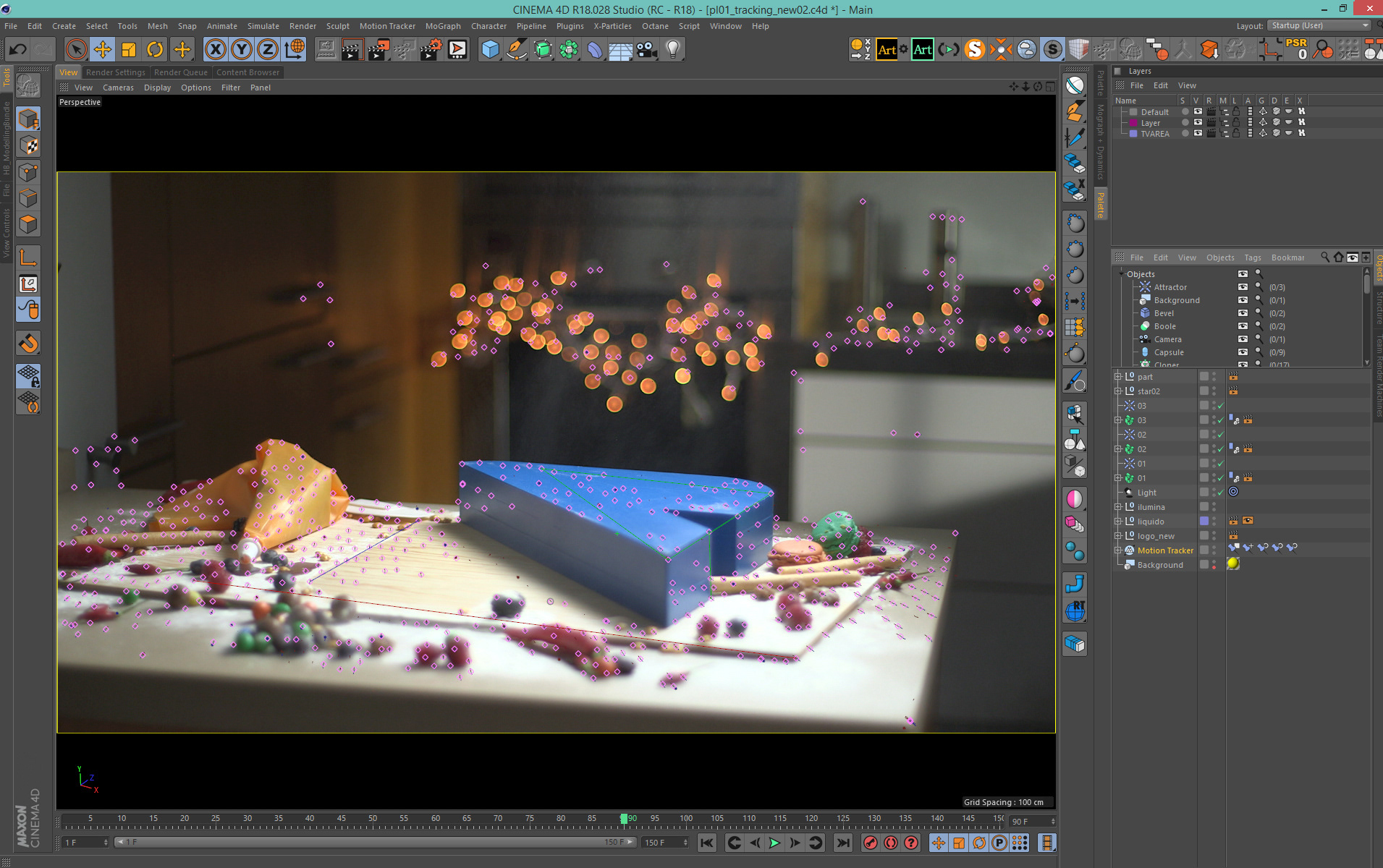This screenshot has width=1383, height=868.
Task: Open viewport Filter menu
Action: tap(231, 88)
